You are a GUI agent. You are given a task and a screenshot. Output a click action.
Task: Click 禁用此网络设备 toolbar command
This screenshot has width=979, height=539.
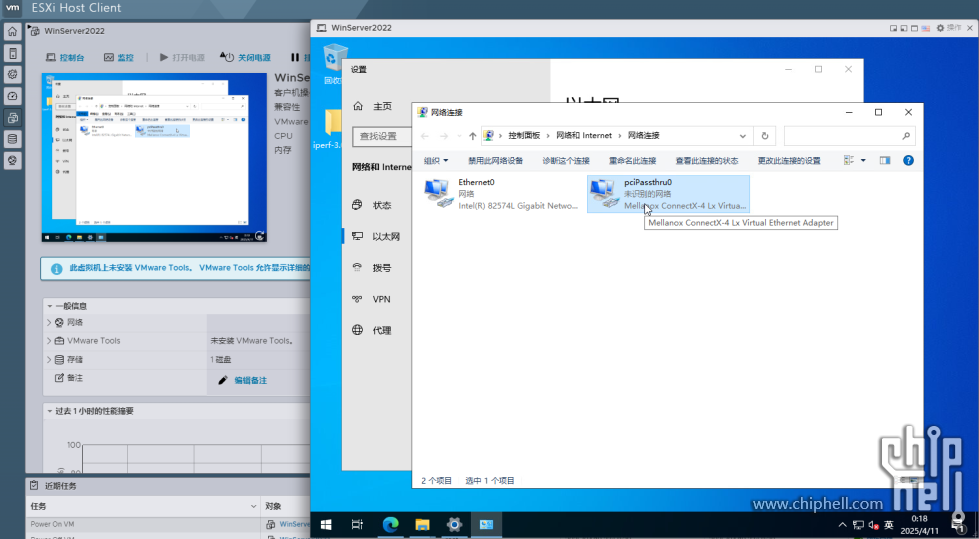(x=496, y=161)
